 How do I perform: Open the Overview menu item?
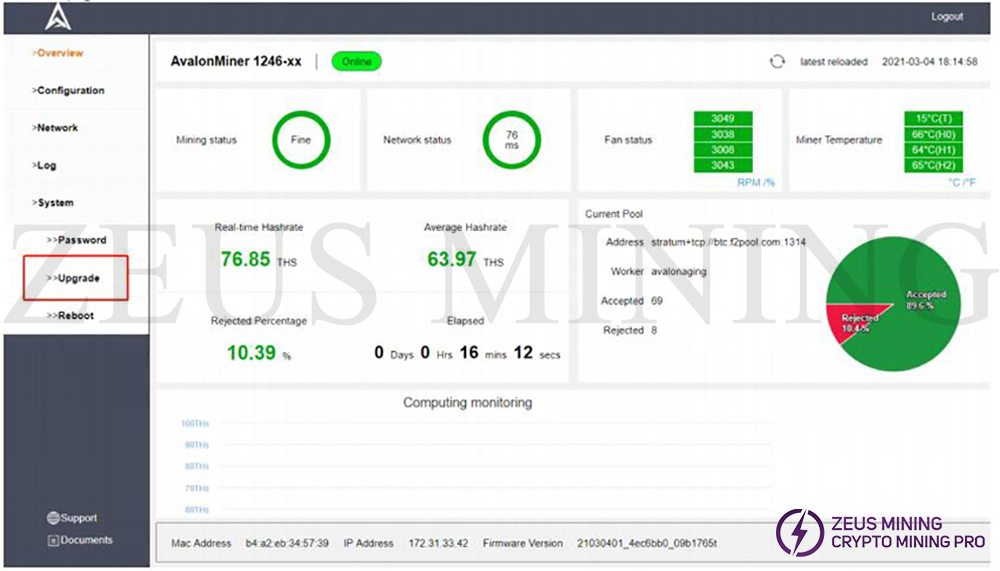tap(58, 53)
